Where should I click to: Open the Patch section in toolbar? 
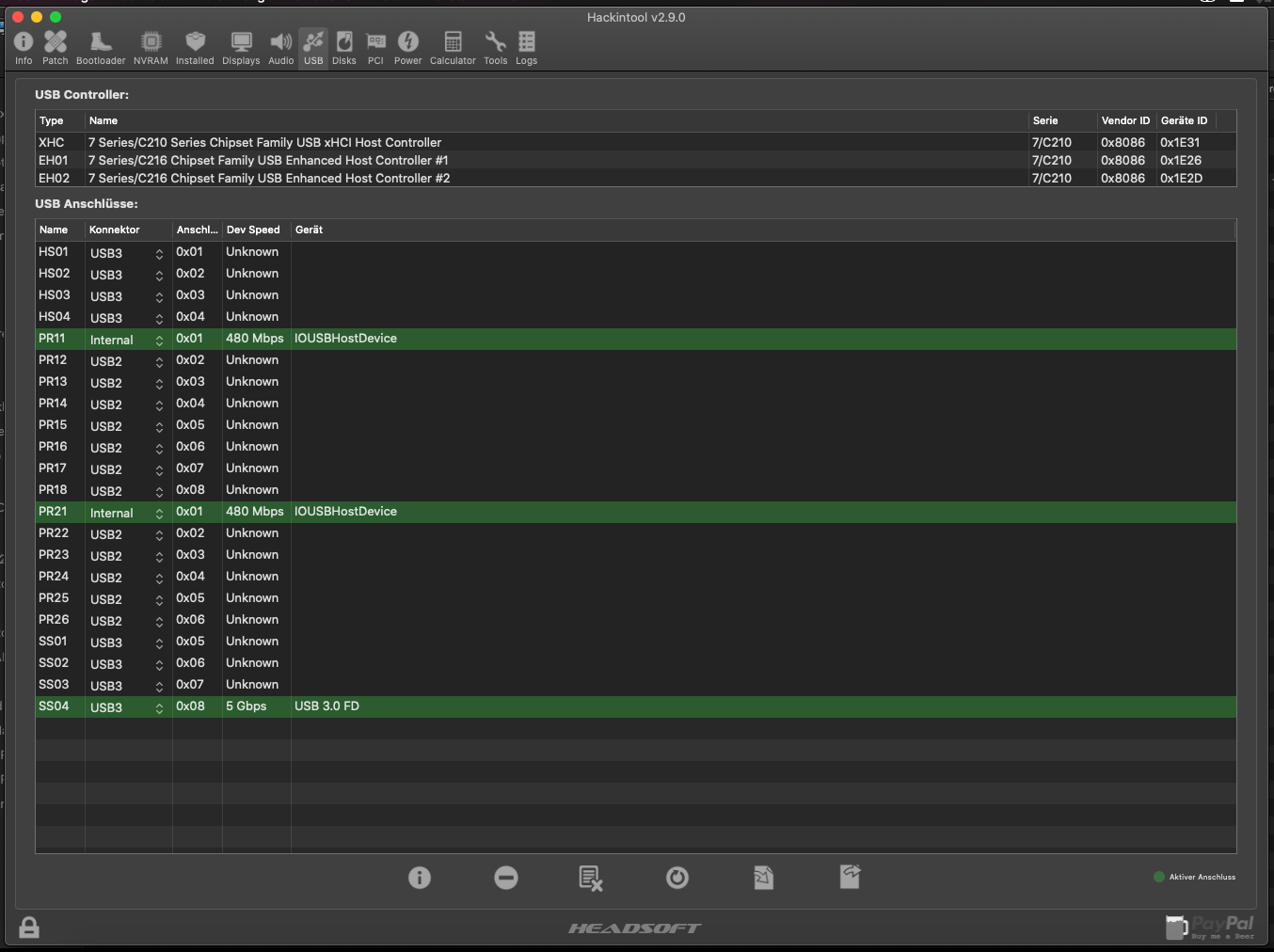(x=56, y=48)
